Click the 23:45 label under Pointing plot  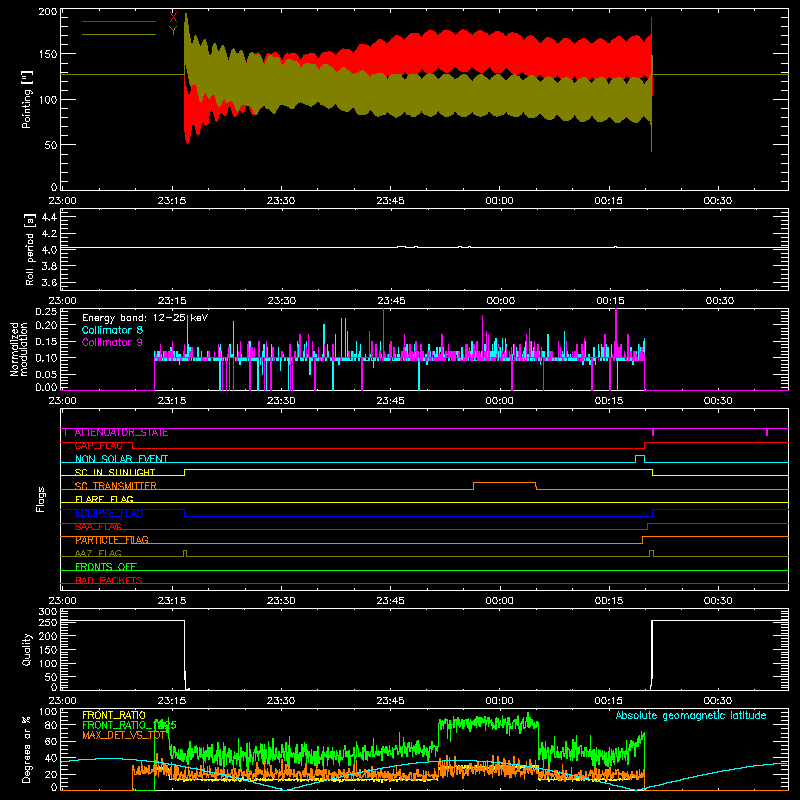coord(390,201)
